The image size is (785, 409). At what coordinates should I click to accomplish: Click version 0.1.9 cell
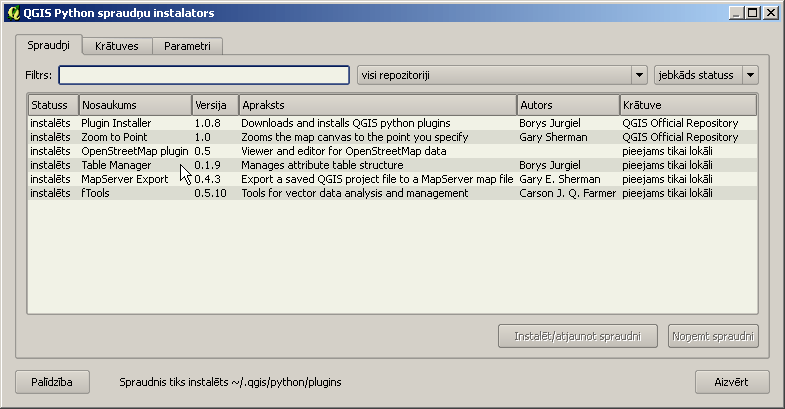pyautogui.click(x=207, y=165)
